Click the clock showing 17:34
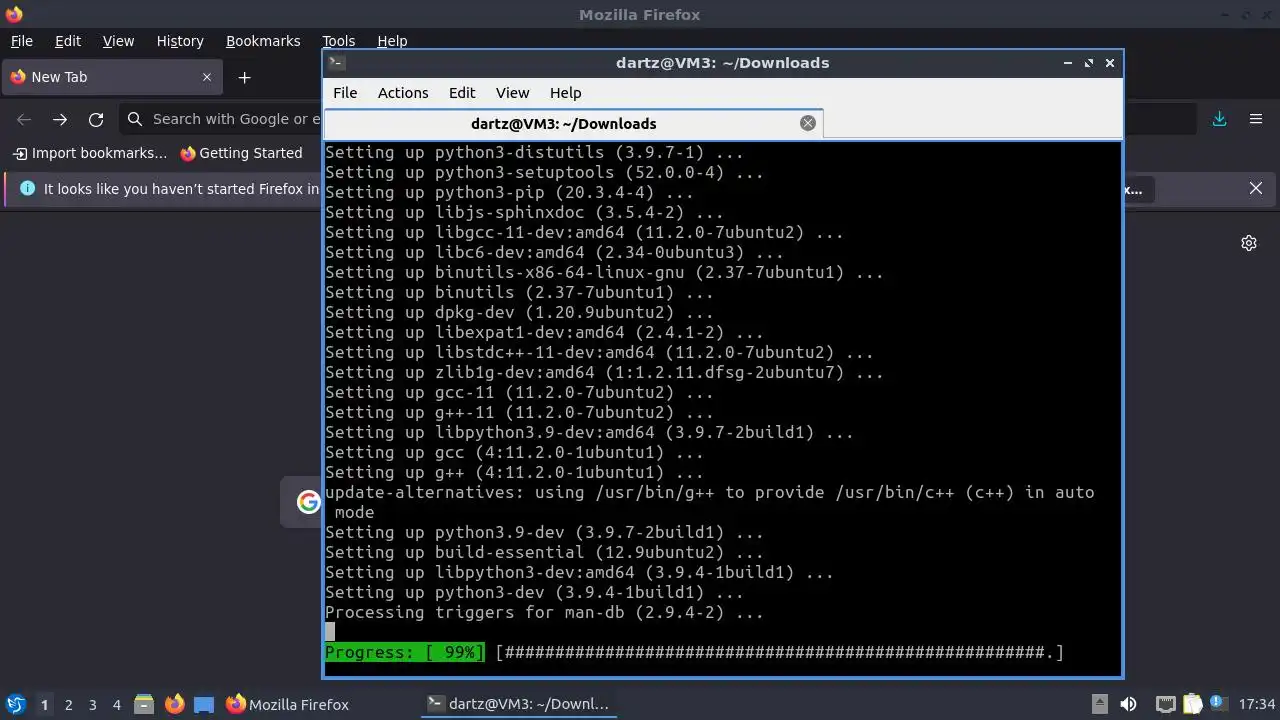Viewport: 1280px width, 720px height. (1256, 704)
